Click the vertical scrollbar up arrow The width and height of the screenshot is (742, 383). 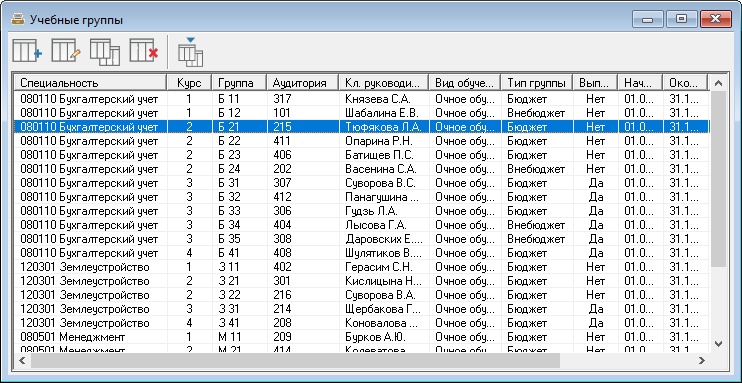[x=718, y=83]
